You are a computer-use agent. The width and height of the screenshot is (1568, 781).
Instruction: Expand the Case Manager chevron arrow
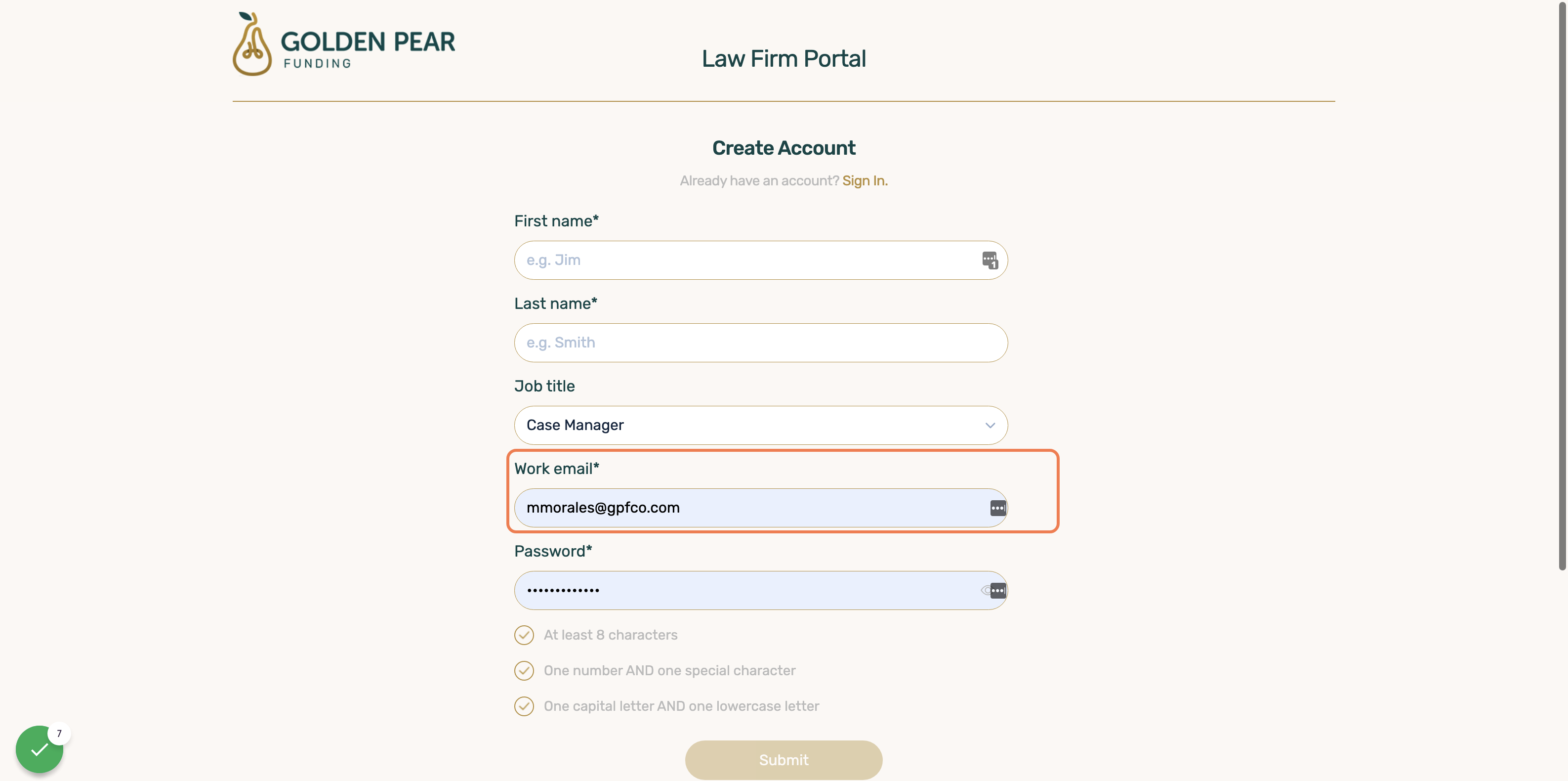pyautogui.click(x=990, y=425)
